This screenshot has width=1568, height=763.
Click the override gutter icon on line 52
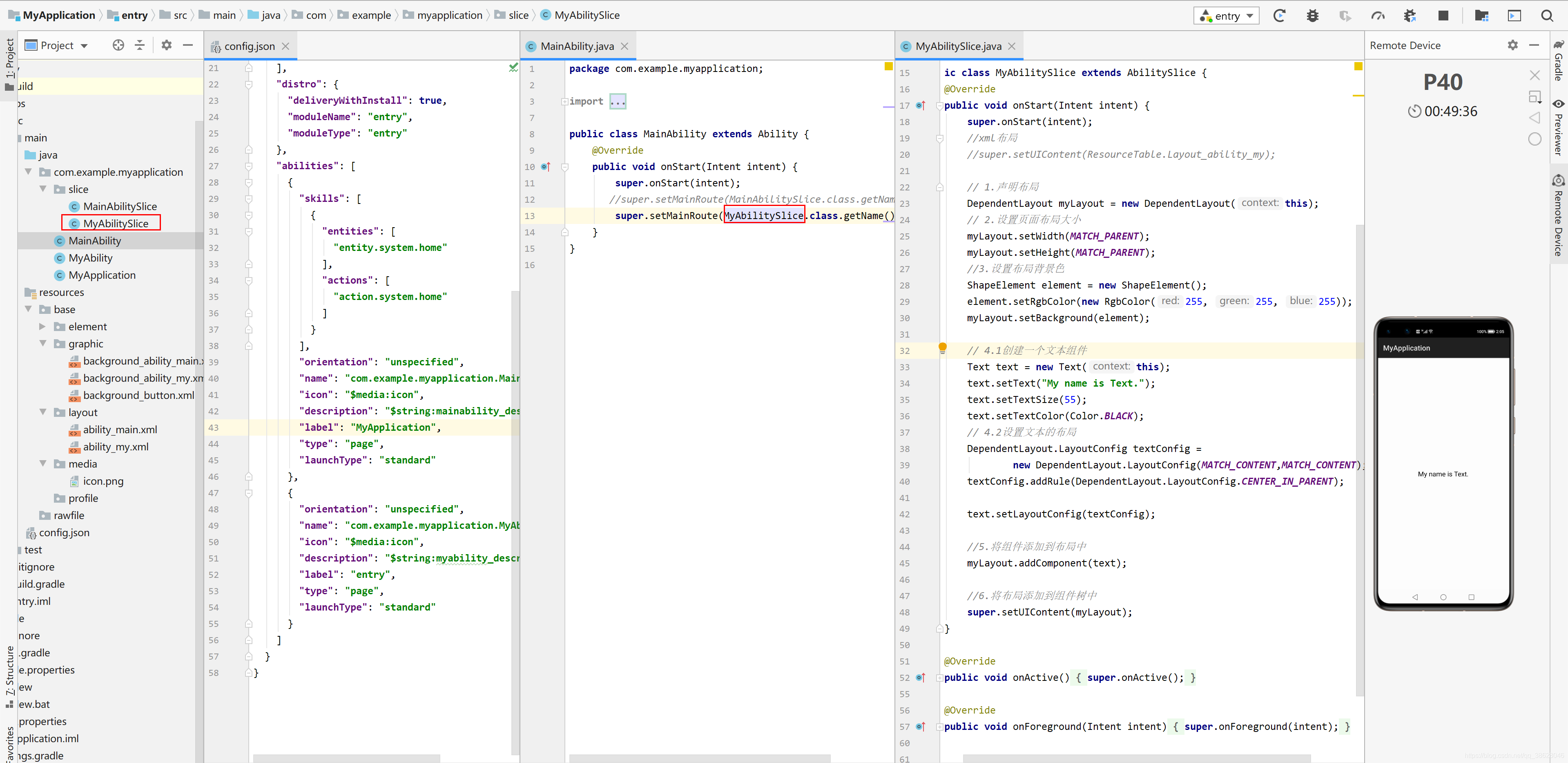[x=920, y=678]
